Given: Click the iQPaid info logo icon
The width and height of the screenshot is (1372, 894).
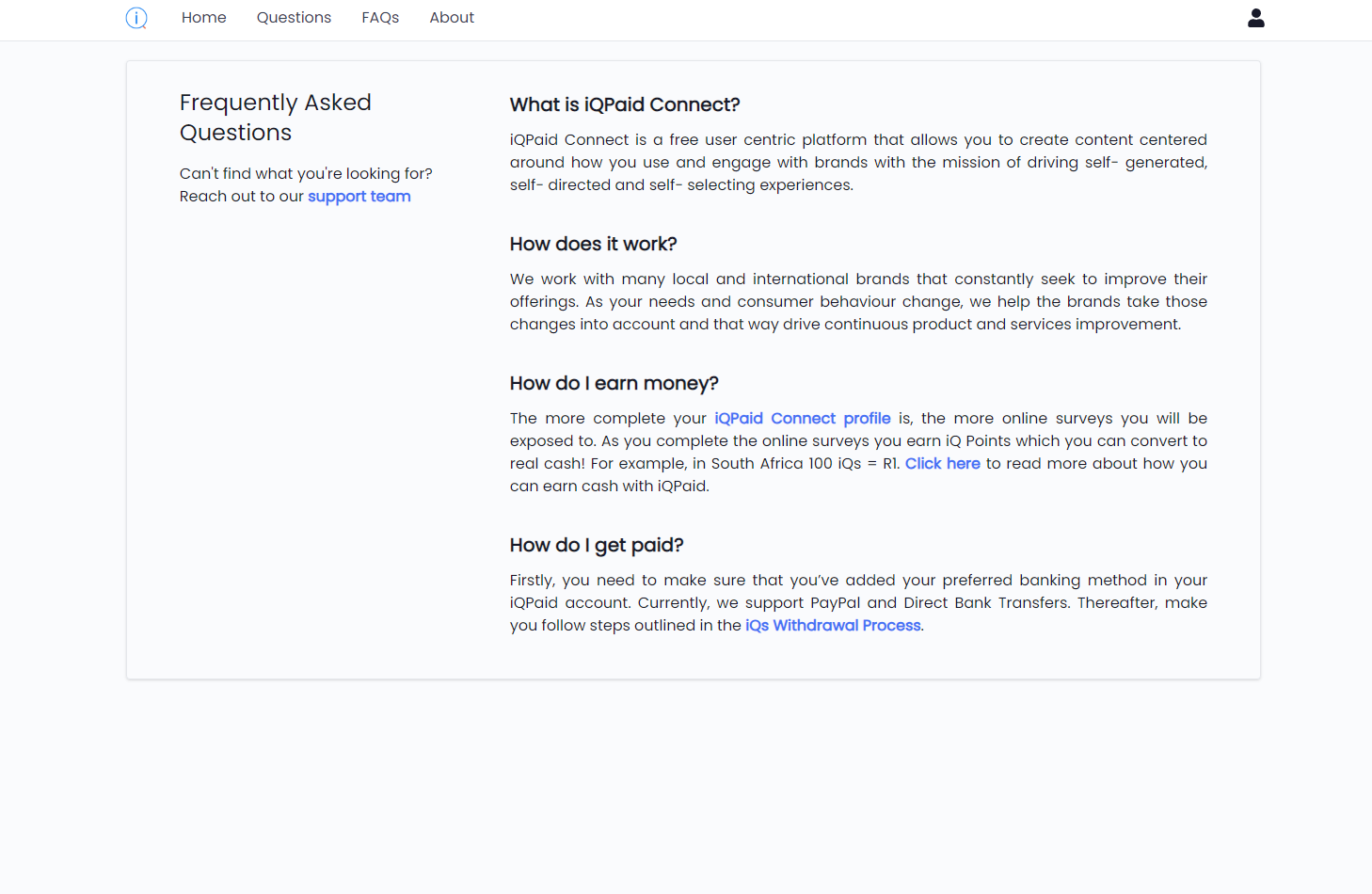Looking at the screenshot, I should [x=136, y=18].
